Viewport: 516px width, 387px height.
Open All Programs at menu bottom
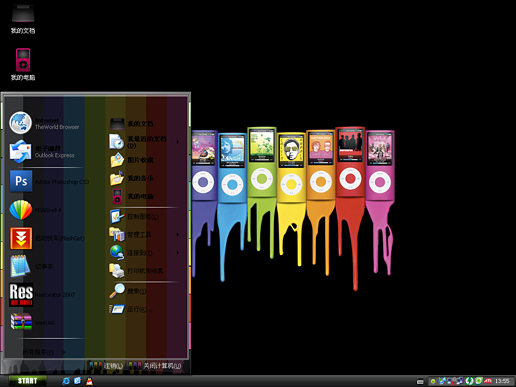pyautogui.click(x=44, y=352)
